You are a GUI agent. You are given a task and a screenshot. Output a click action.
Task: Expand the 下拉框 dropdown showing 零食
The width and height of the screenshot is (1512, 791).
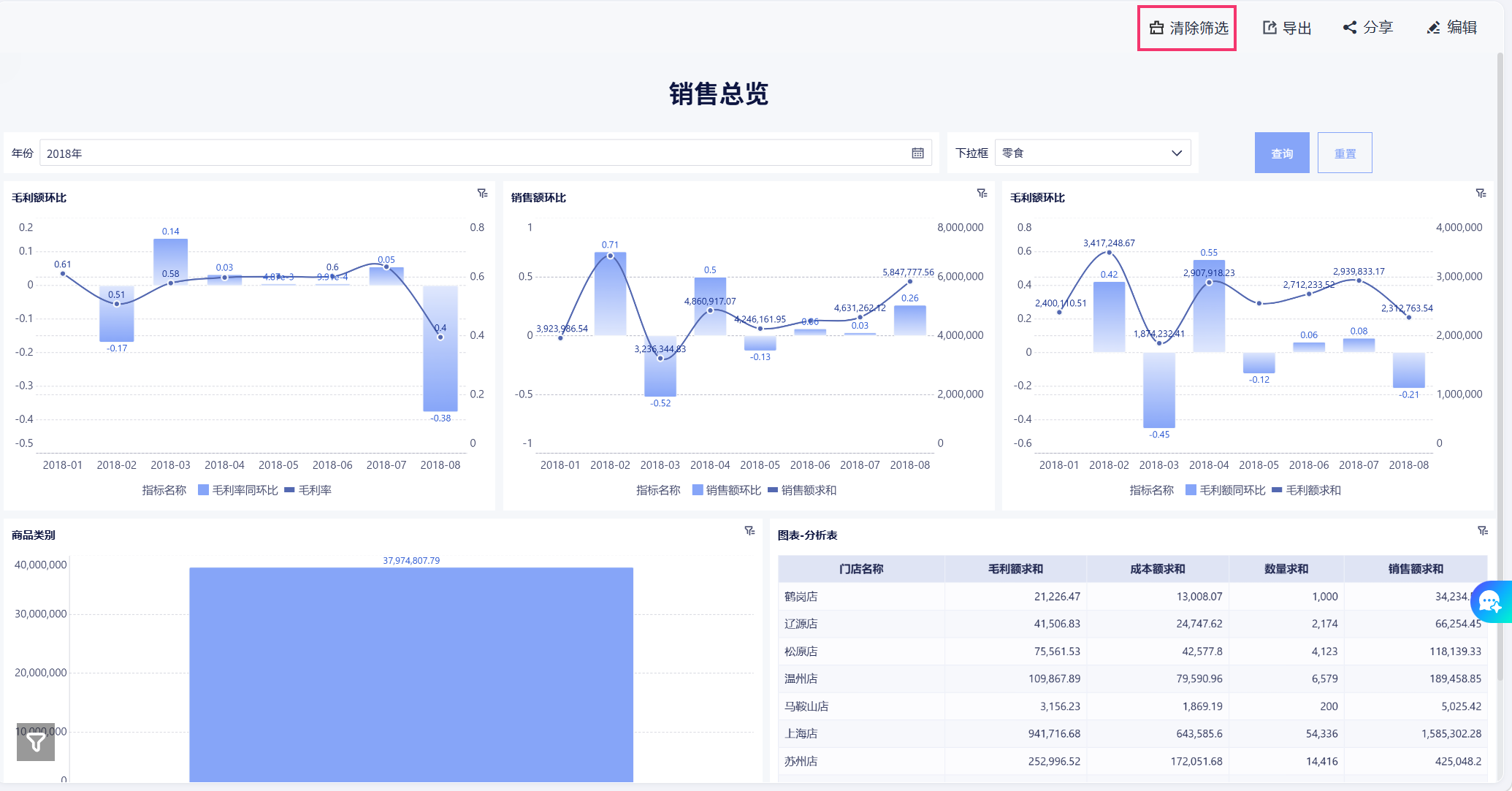[1093, 153]
